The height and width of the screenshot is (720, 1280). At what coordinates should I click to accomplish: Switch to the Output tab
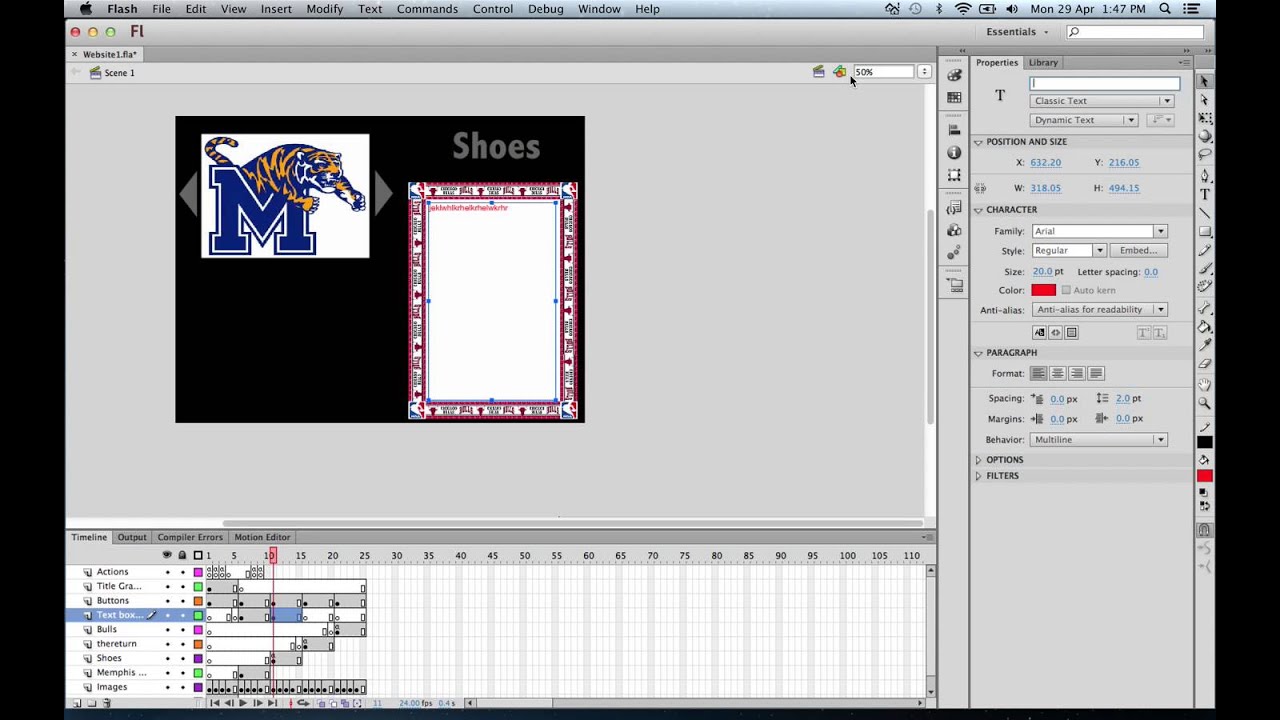pyautogui.click(x=132, y=537)
